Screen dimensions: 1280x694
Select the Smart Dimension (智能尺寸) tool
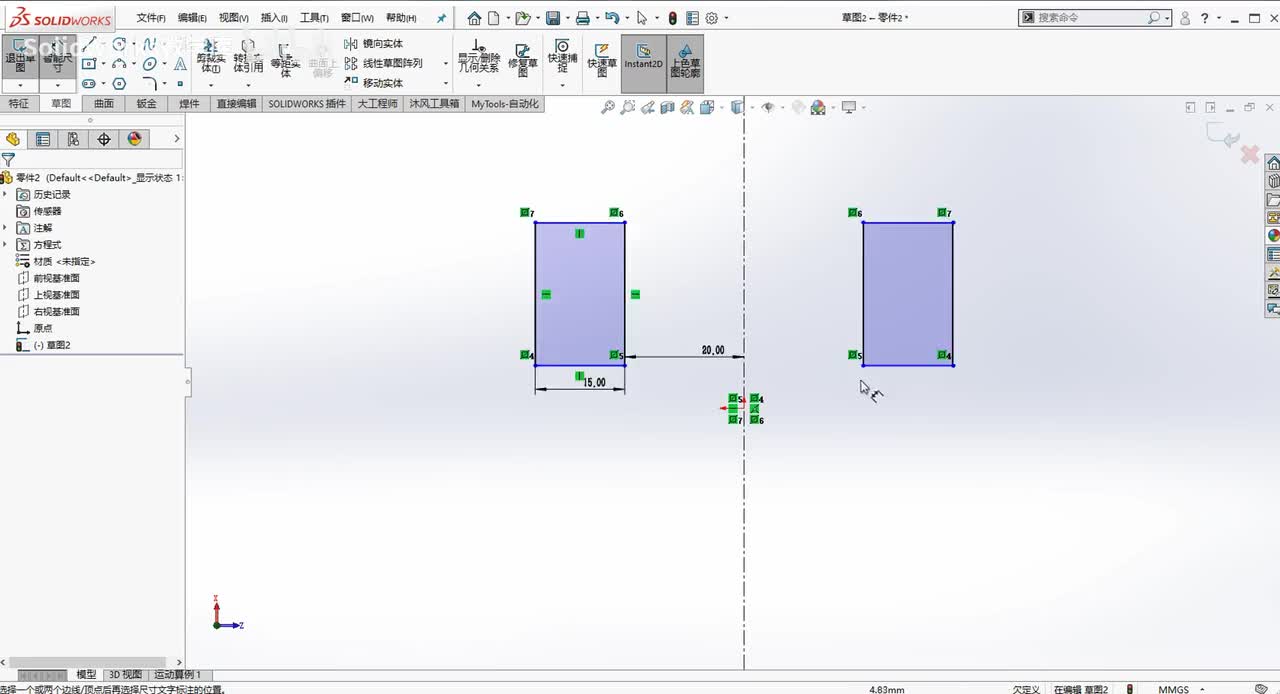[57, 57]
